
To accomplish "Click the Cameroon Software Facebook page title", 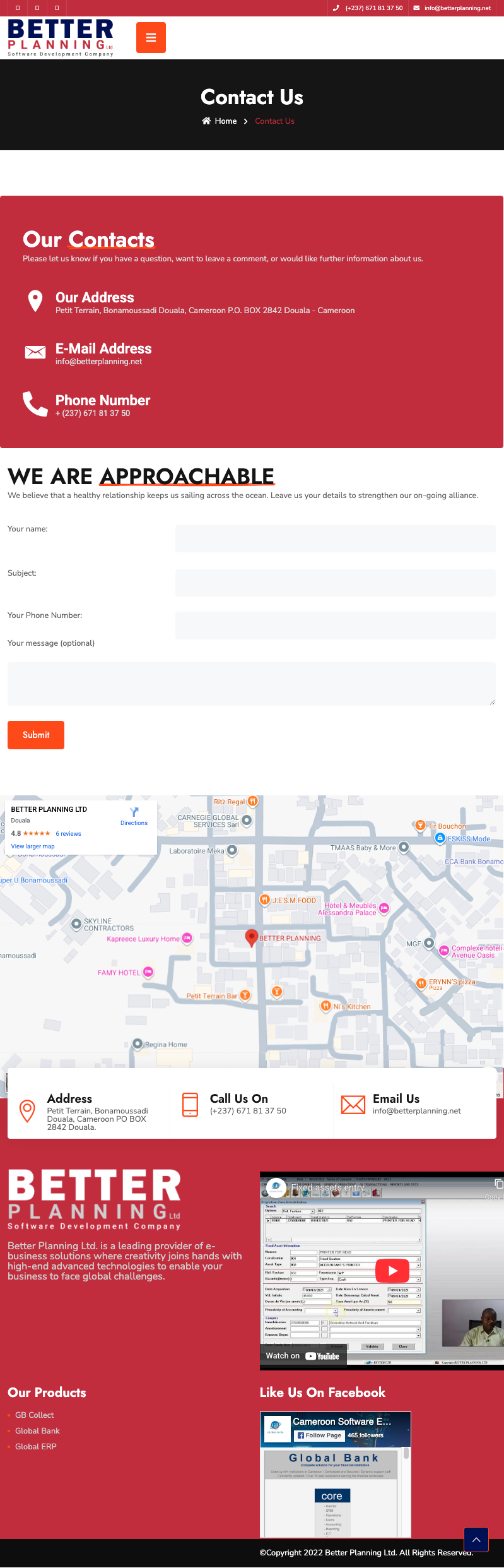I will pos(342,1422).
